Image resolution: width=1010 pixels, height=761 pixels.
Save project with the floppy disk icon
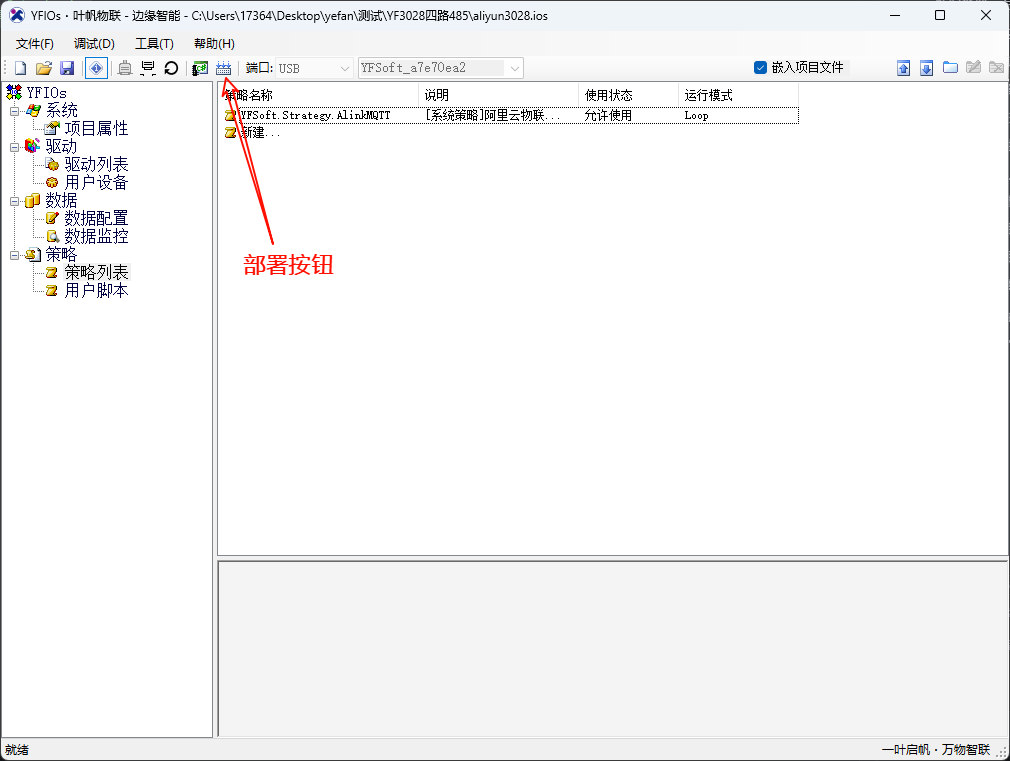click(x=67, y=68)
